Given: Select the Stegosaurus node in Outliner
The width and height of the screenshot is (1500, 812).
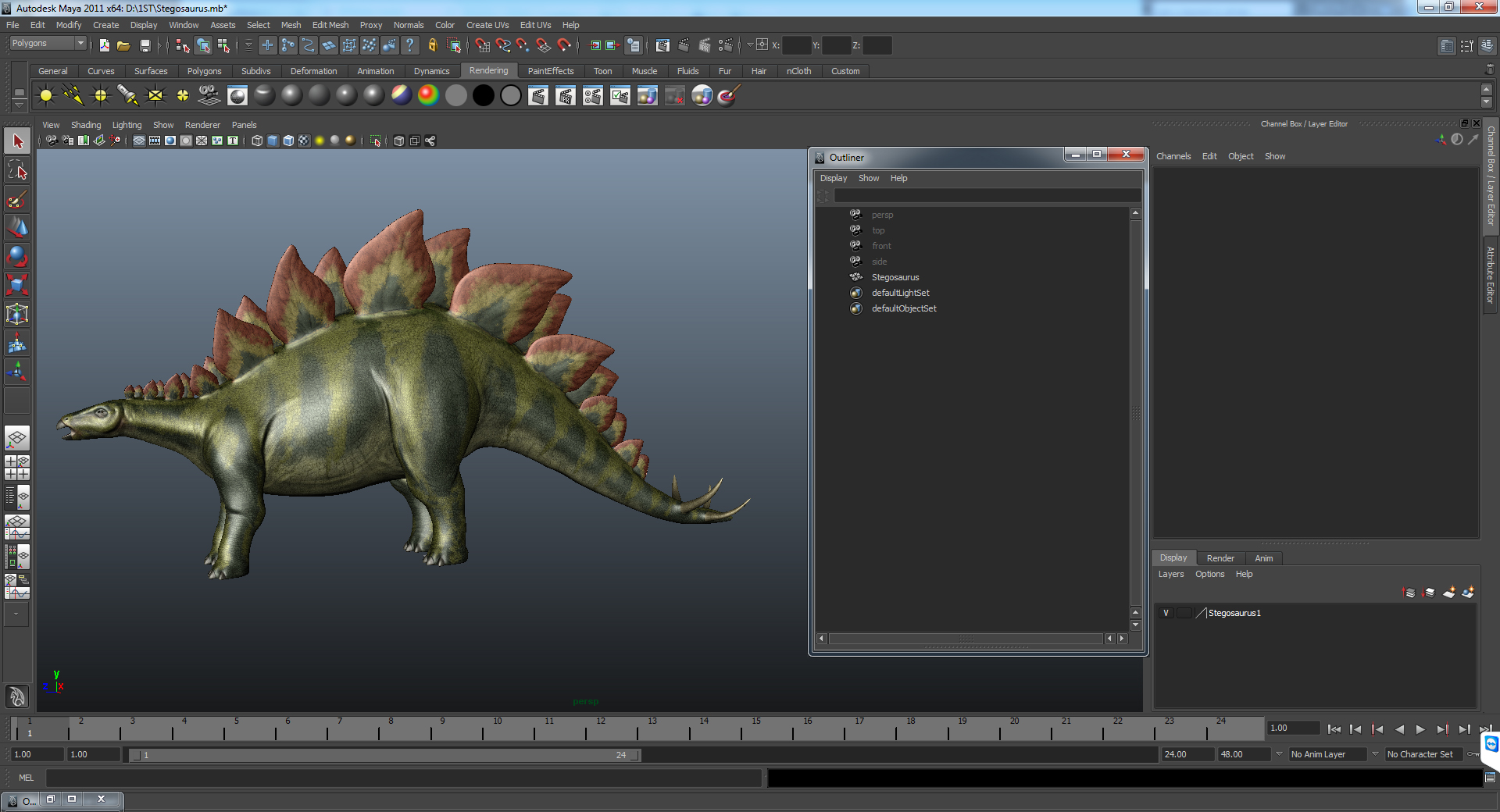Looking at the screenshot, I should click(x=895, y=277).
